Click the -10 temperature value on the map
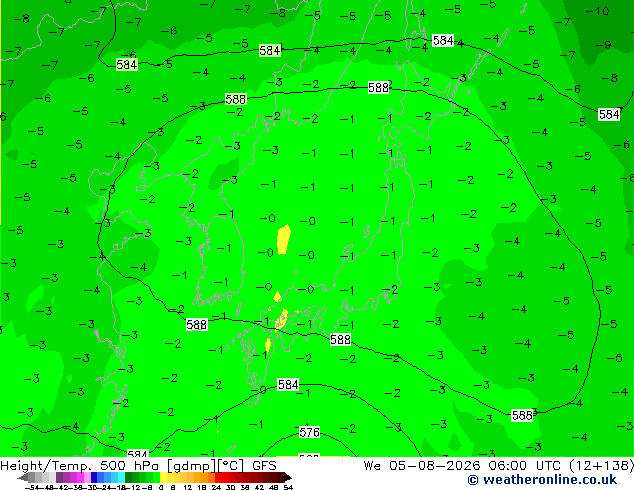This screenshot has height=490, width=634. click(x=597, y=11)
